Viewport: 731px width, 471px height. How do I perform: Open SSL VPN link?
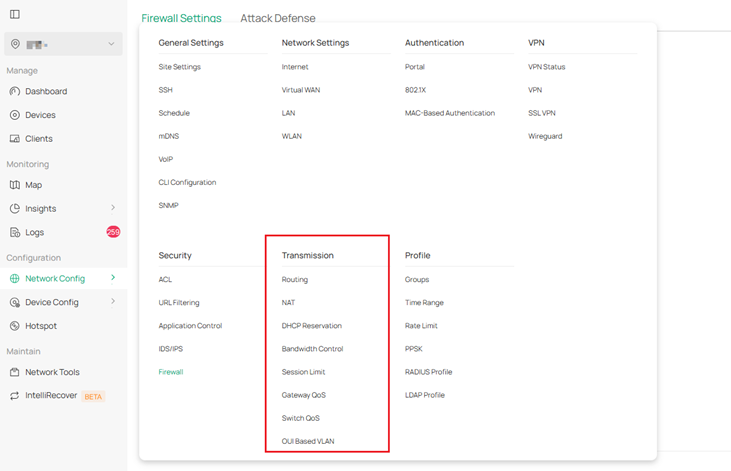click(542, 113)
